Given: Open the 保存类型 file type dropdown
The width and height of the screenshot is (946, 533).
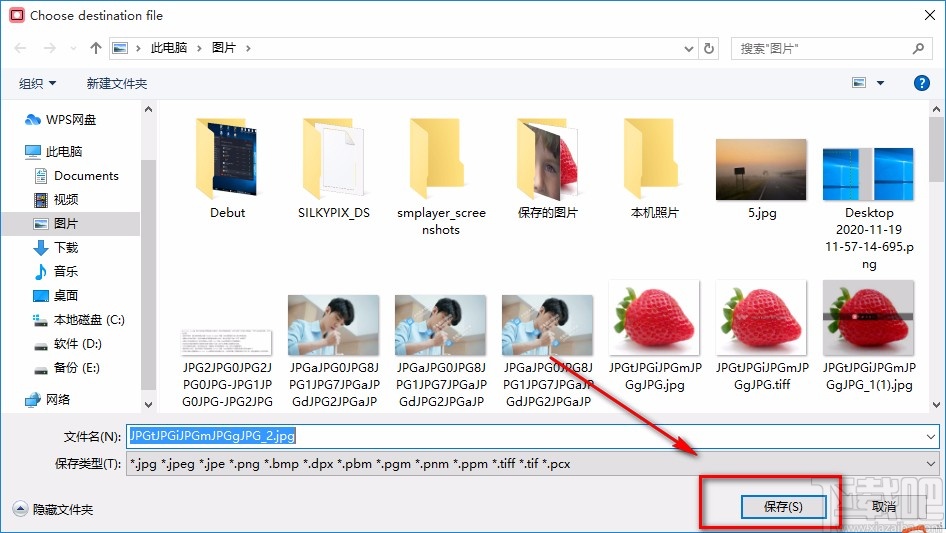Looking at the screenshot, I should pos(532,464).
